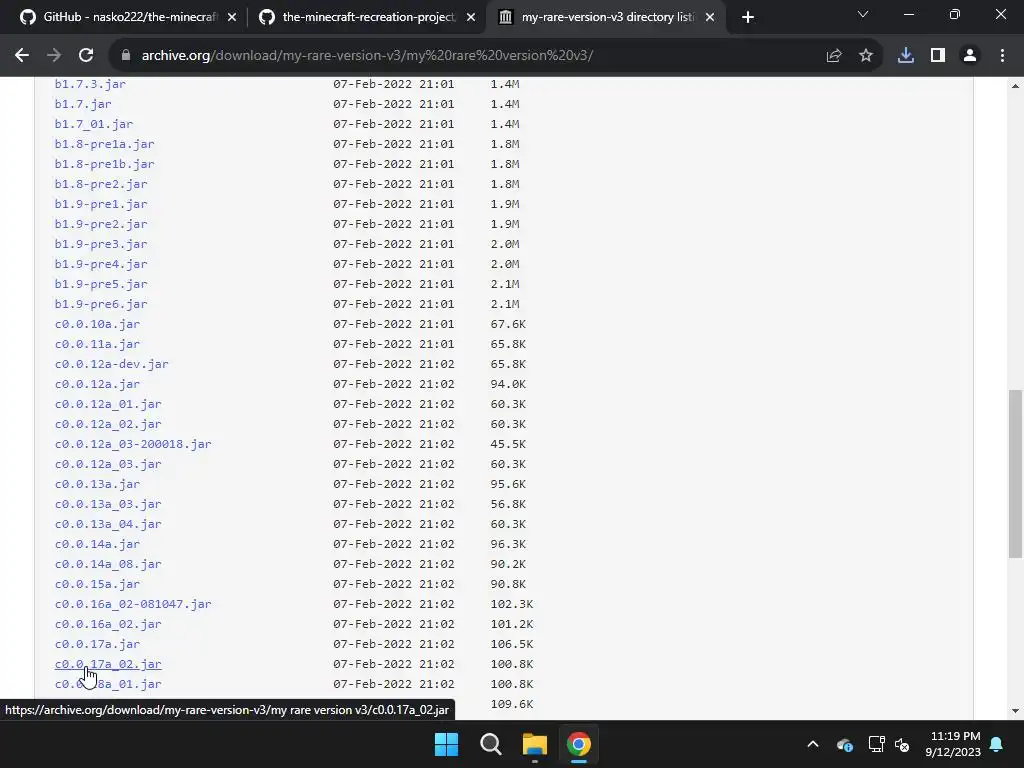Open the b1.9-pre5.jar link
The width and height of the screenshot is (1024, 768).
click(x=101, y=284)
